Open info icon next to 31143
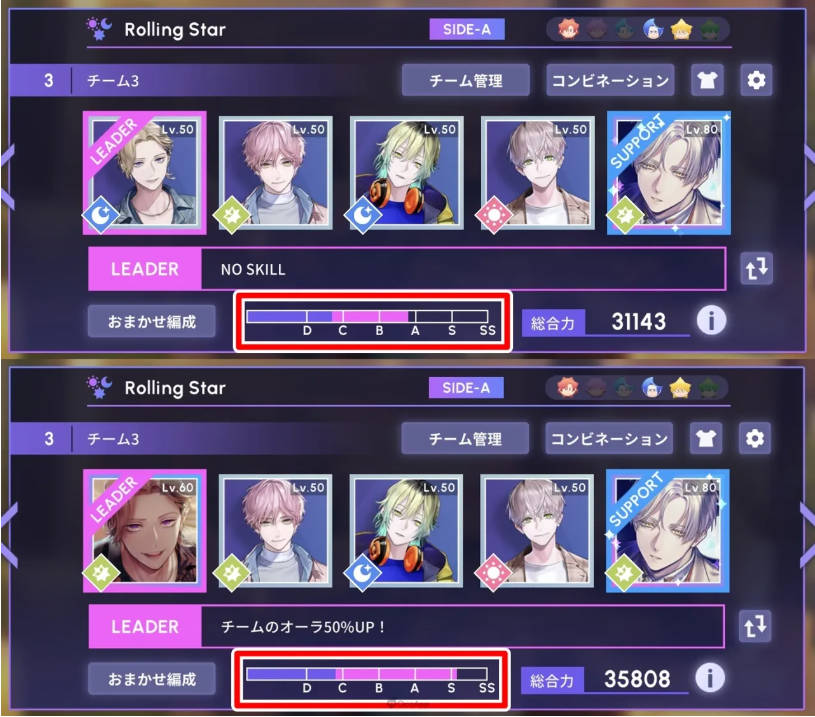 [711, 320]
